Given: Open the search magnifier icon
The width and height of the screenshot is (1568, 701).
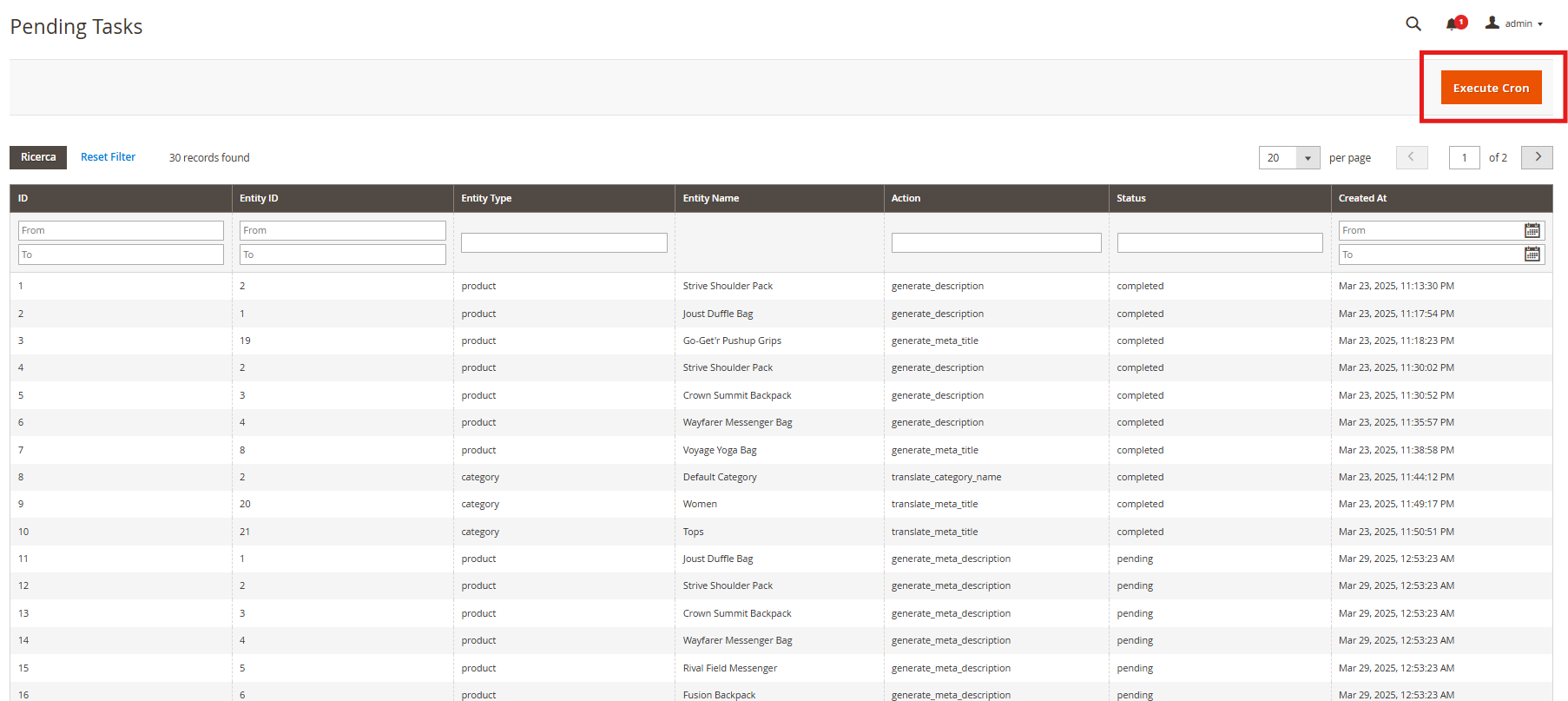Looking at the screenshot, I should 1413,24.
